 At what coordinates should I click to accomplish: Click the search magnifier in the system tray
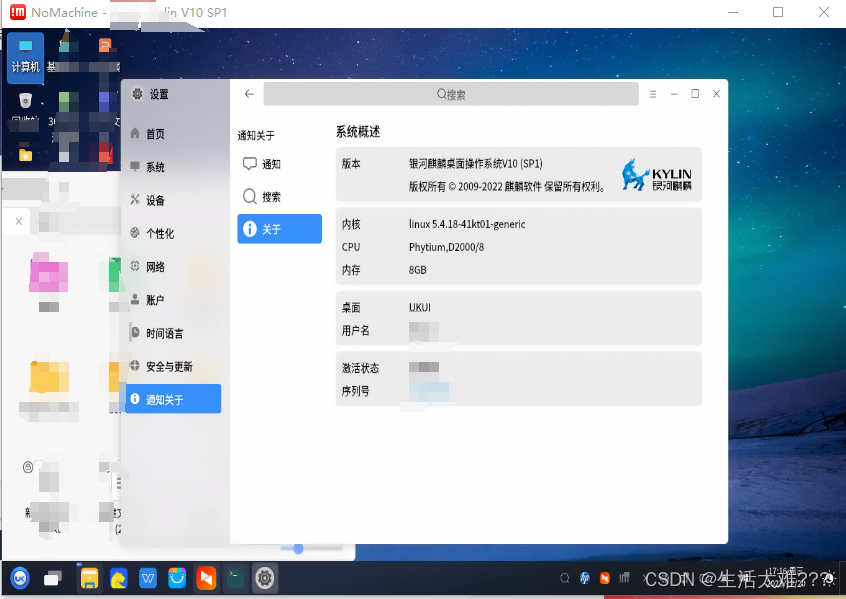(564, 578)
